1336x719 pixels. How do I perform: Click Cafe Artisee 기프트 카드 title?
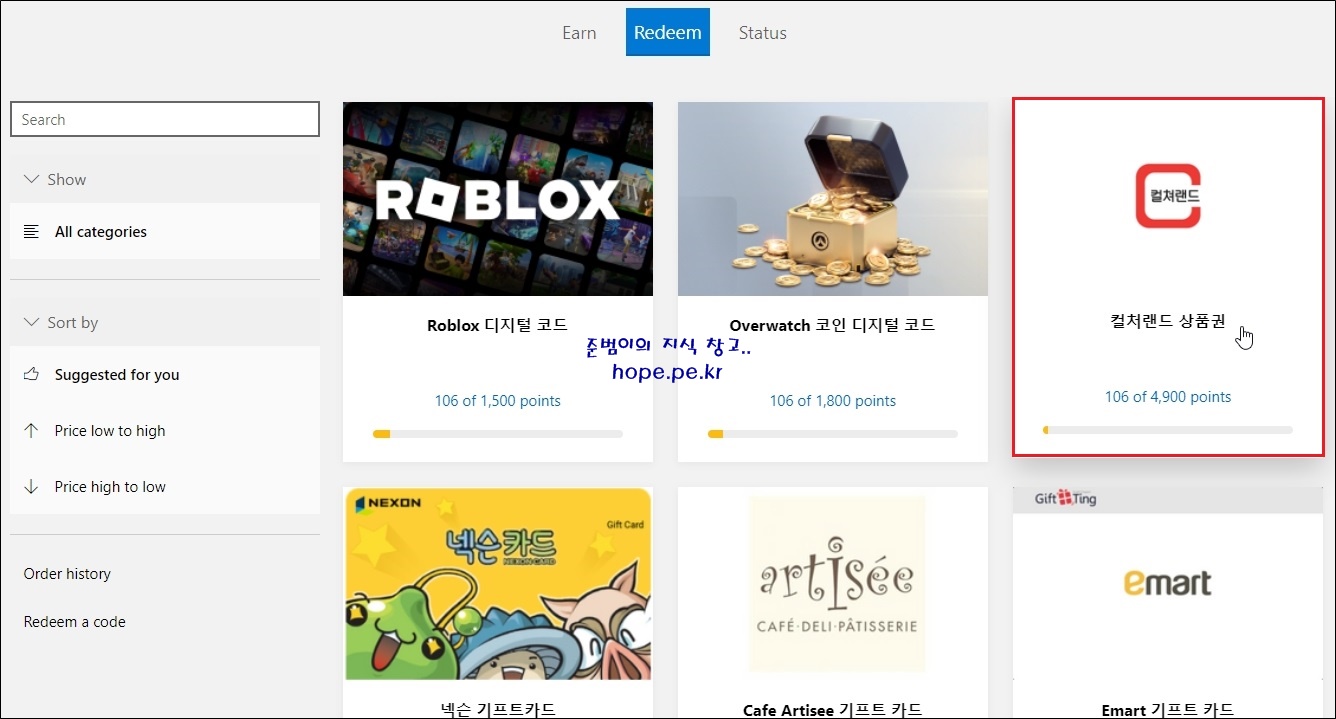[x=832, y=710]
